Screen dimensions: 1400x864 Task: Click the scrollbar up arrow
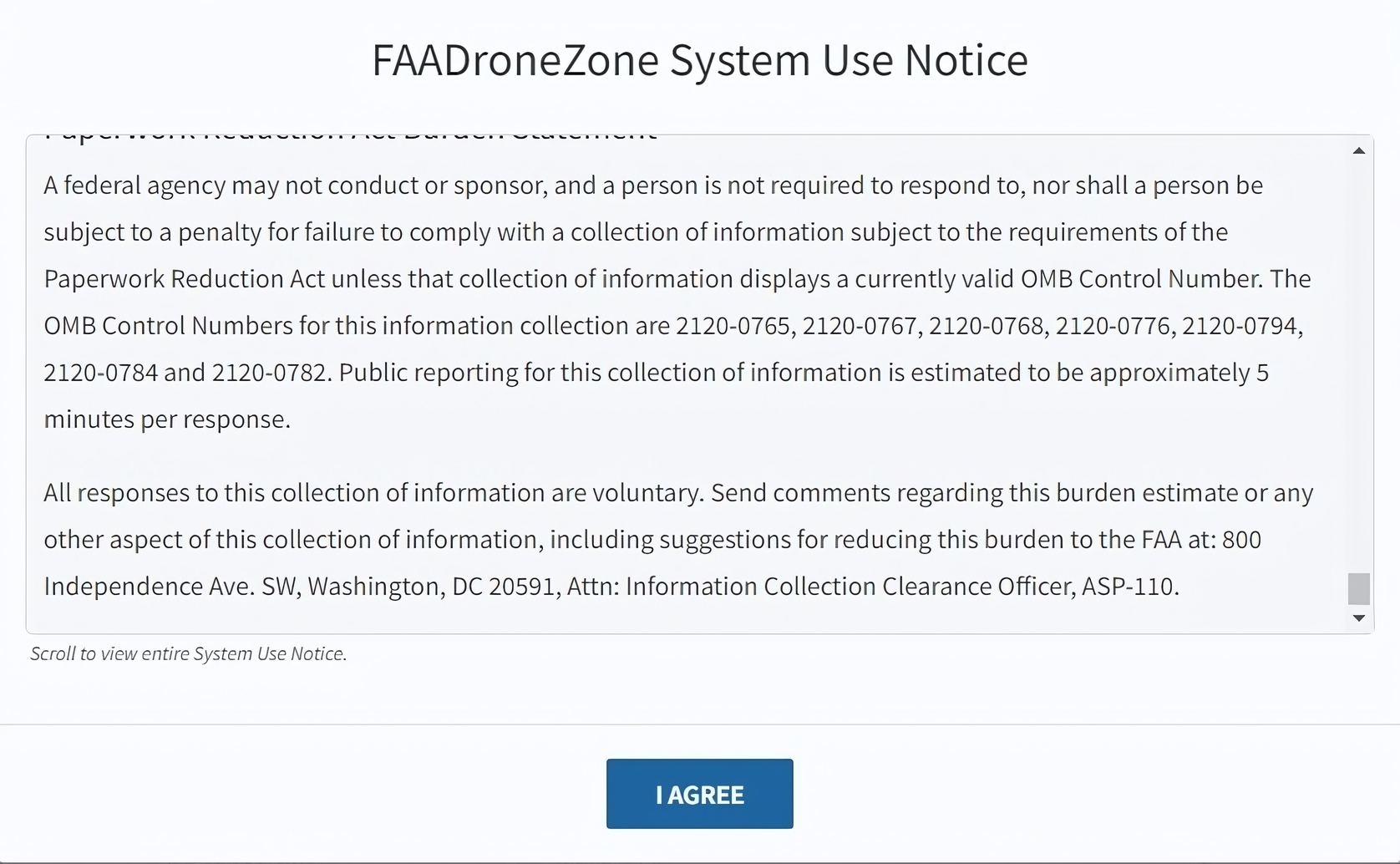coord(1359,150)
